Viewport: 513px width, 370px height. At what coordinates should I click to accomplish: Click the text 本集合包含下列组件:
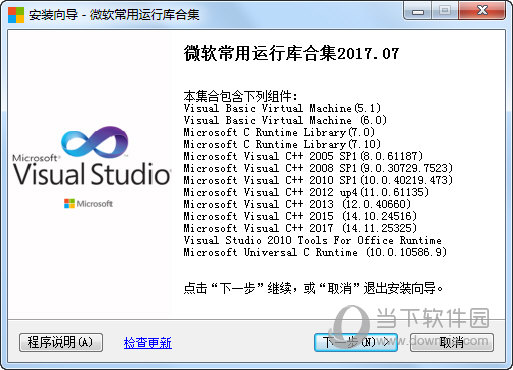pyautogui.click(x=240, y=96)
